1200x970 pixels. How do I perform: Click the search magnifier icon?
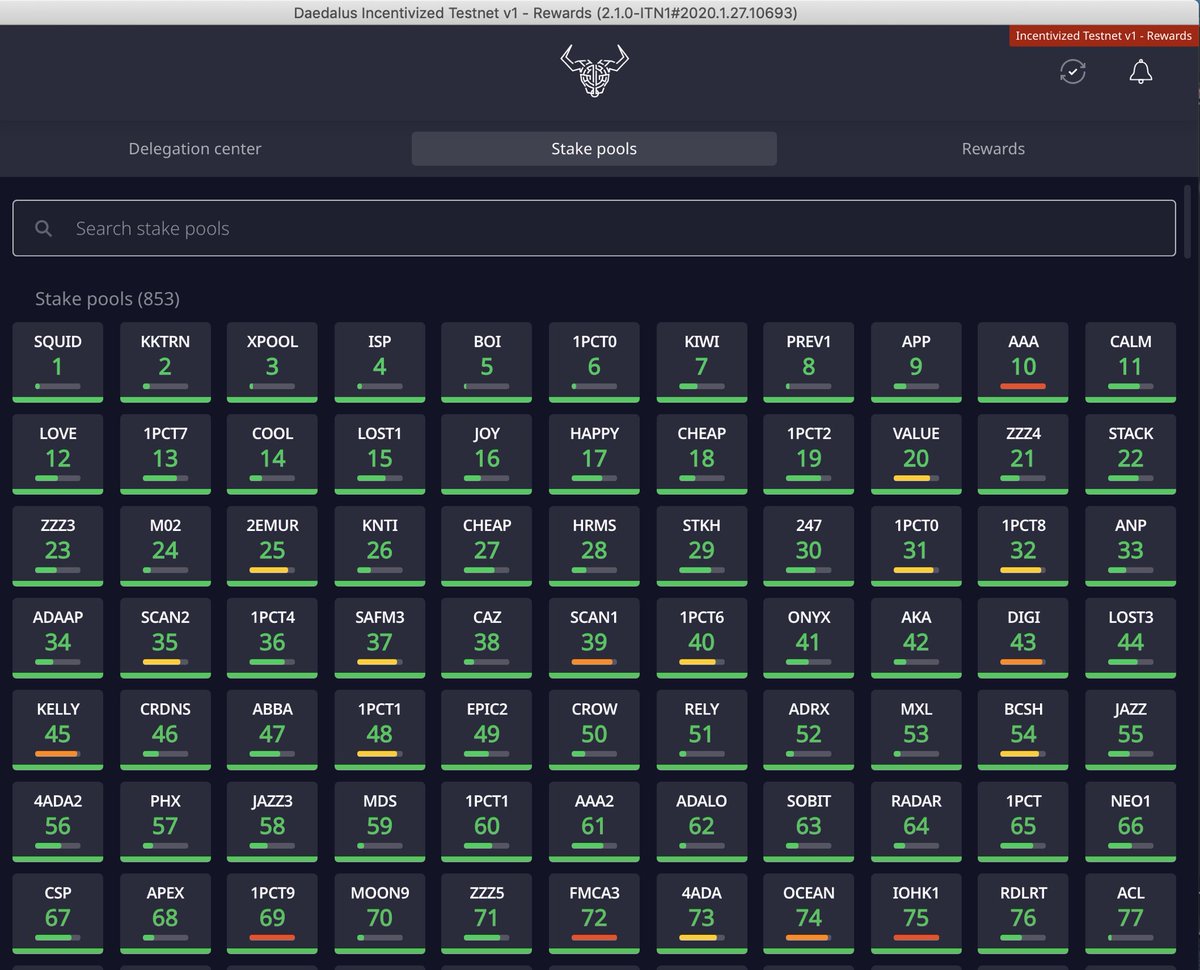(43, 228)
